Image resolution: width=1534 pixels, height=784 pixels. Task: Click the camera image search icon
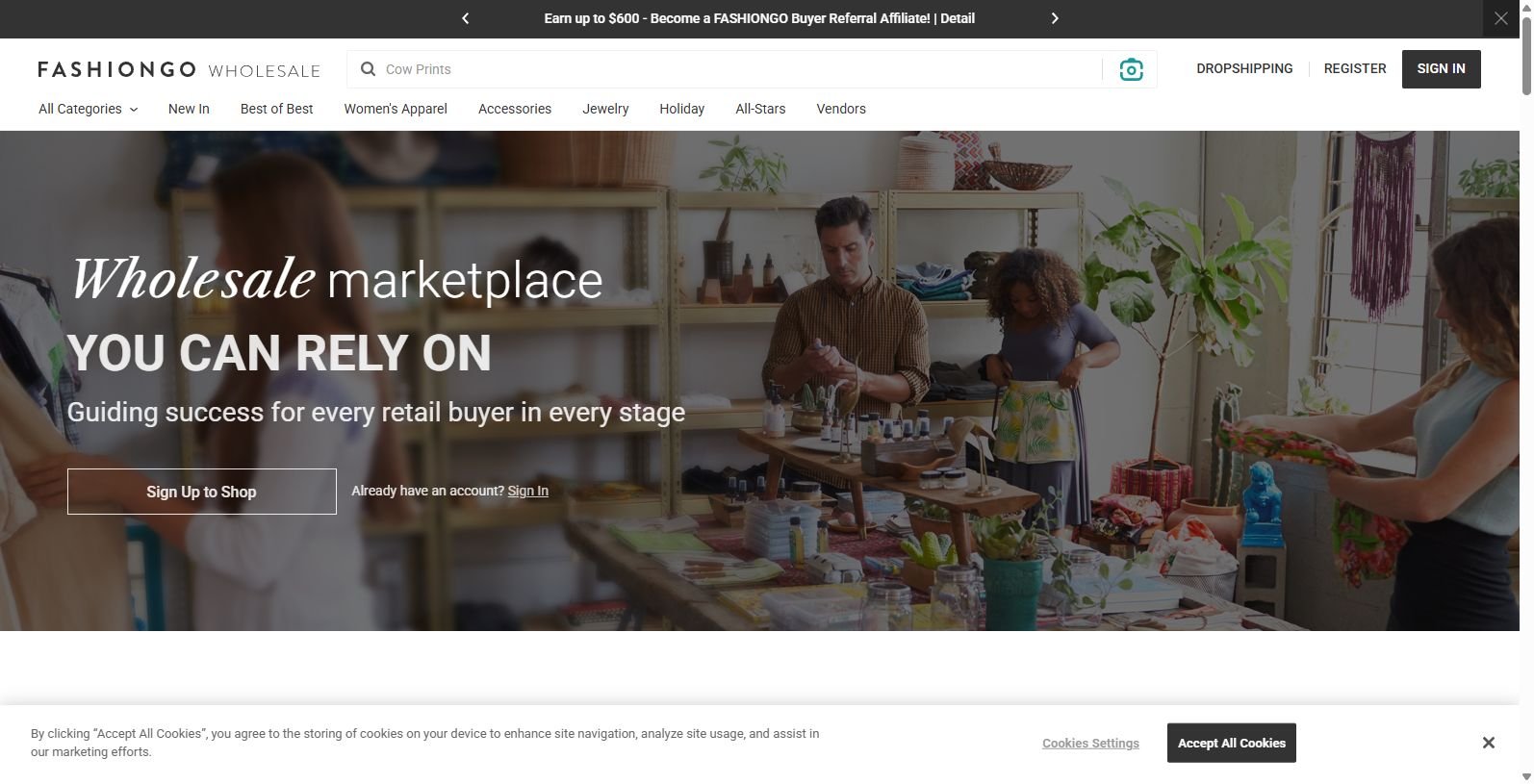click(1131, 69)
